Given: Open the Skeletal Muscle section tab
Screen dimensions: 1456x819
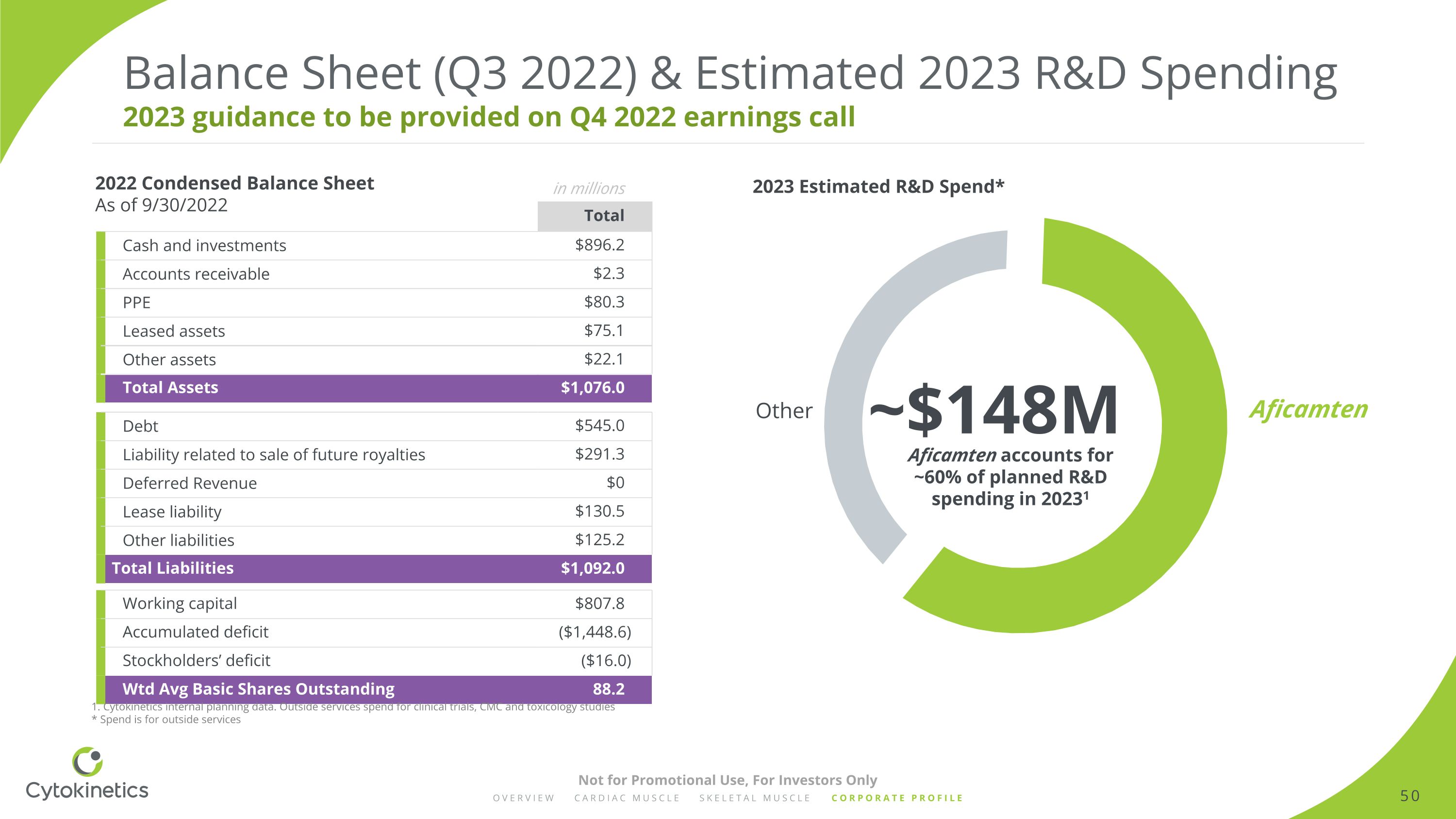Looking at the screenshot, I should point(755,798).
